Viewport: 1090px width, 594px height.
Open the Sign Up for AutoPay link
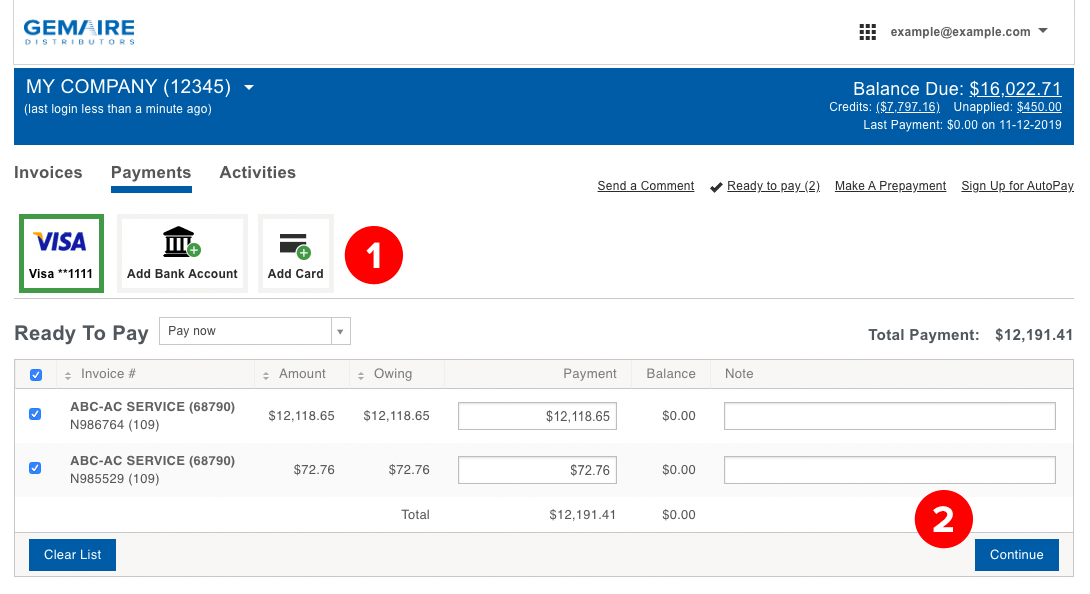[x=1017, y=186]
